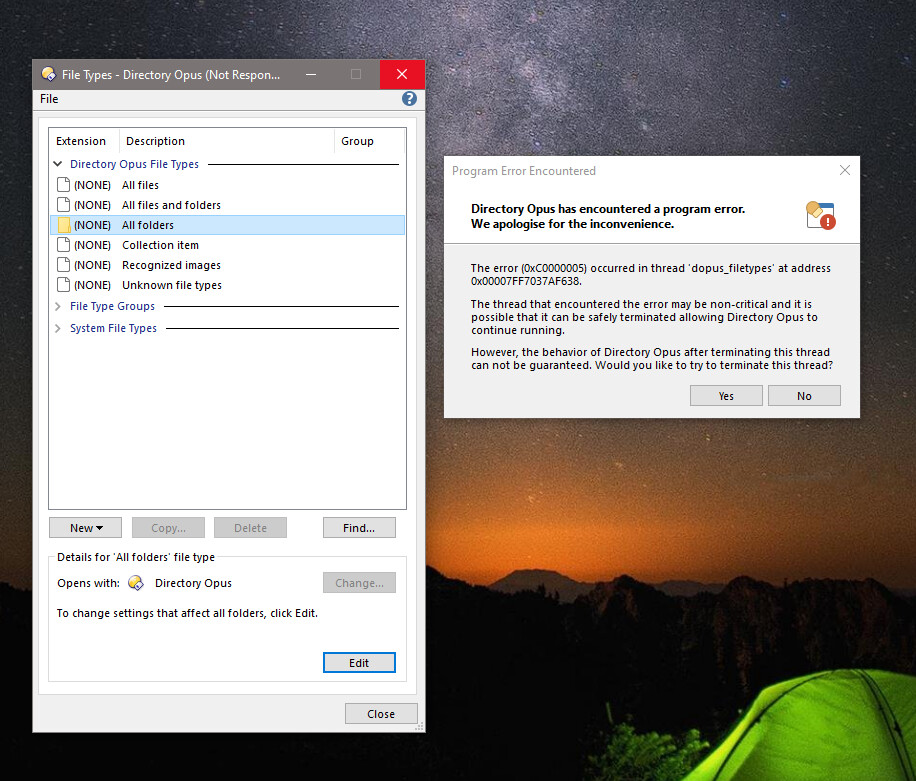The height and width of the screenshot is (781, 916).
Task: Open the Find... dialog button
Action: tap(359, 527)
